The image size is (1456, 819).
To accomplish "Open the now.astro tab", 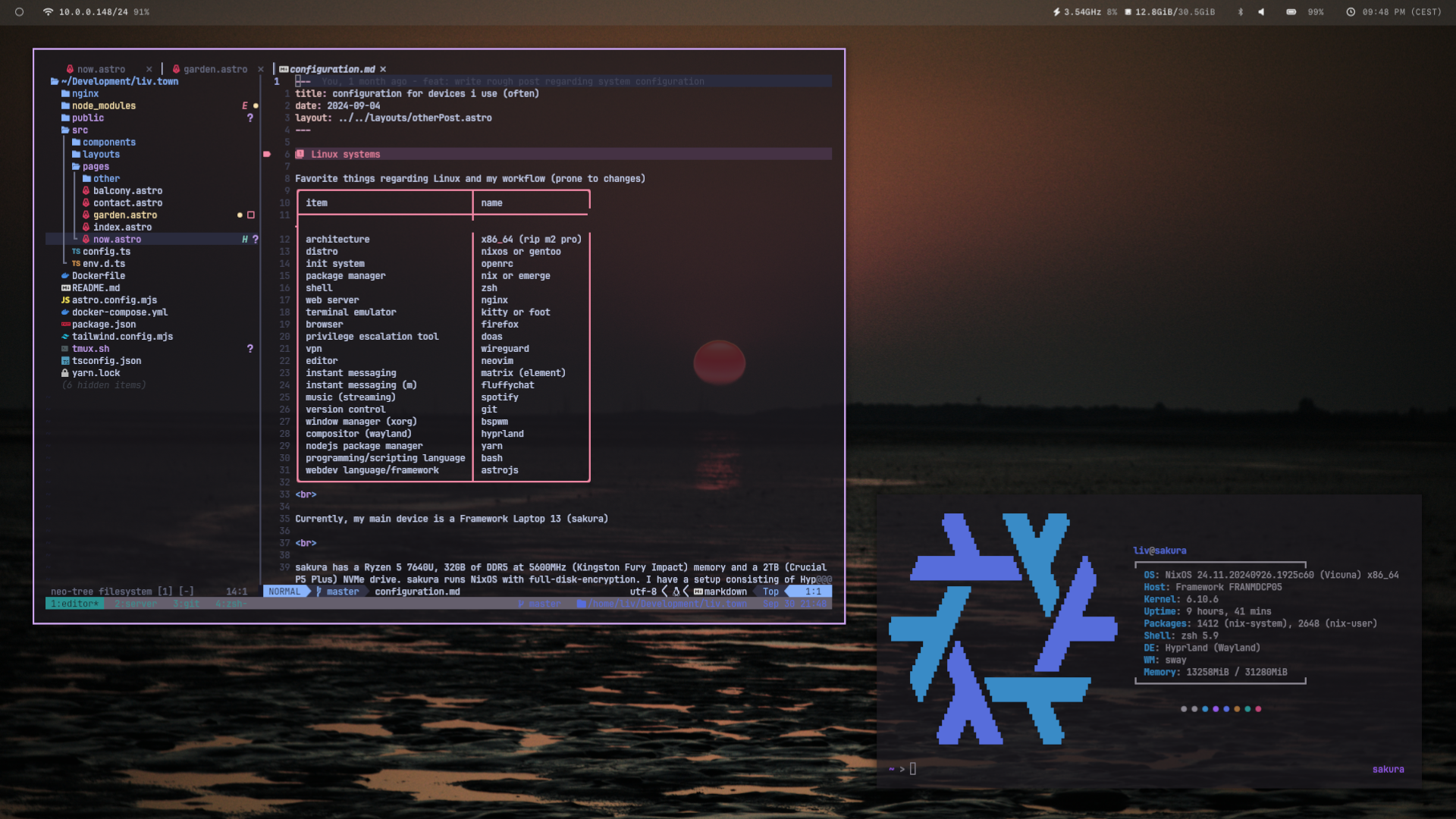I will click(100, 68).
